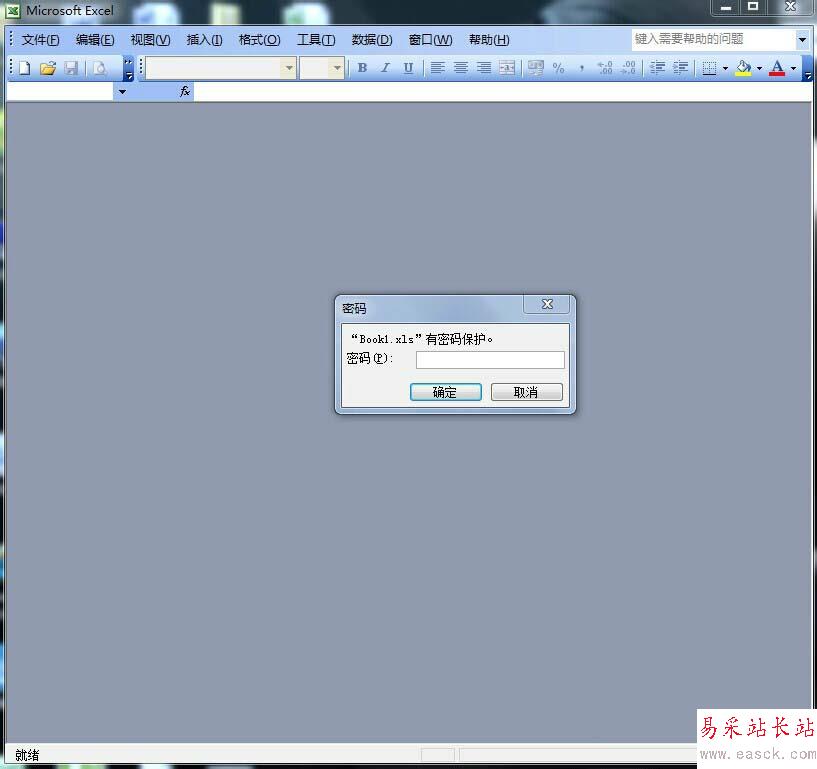Image resolution: width=817 pixels, height=769 pixels.
Task: Click the formula bar input area
Action: tap(502, 92)
